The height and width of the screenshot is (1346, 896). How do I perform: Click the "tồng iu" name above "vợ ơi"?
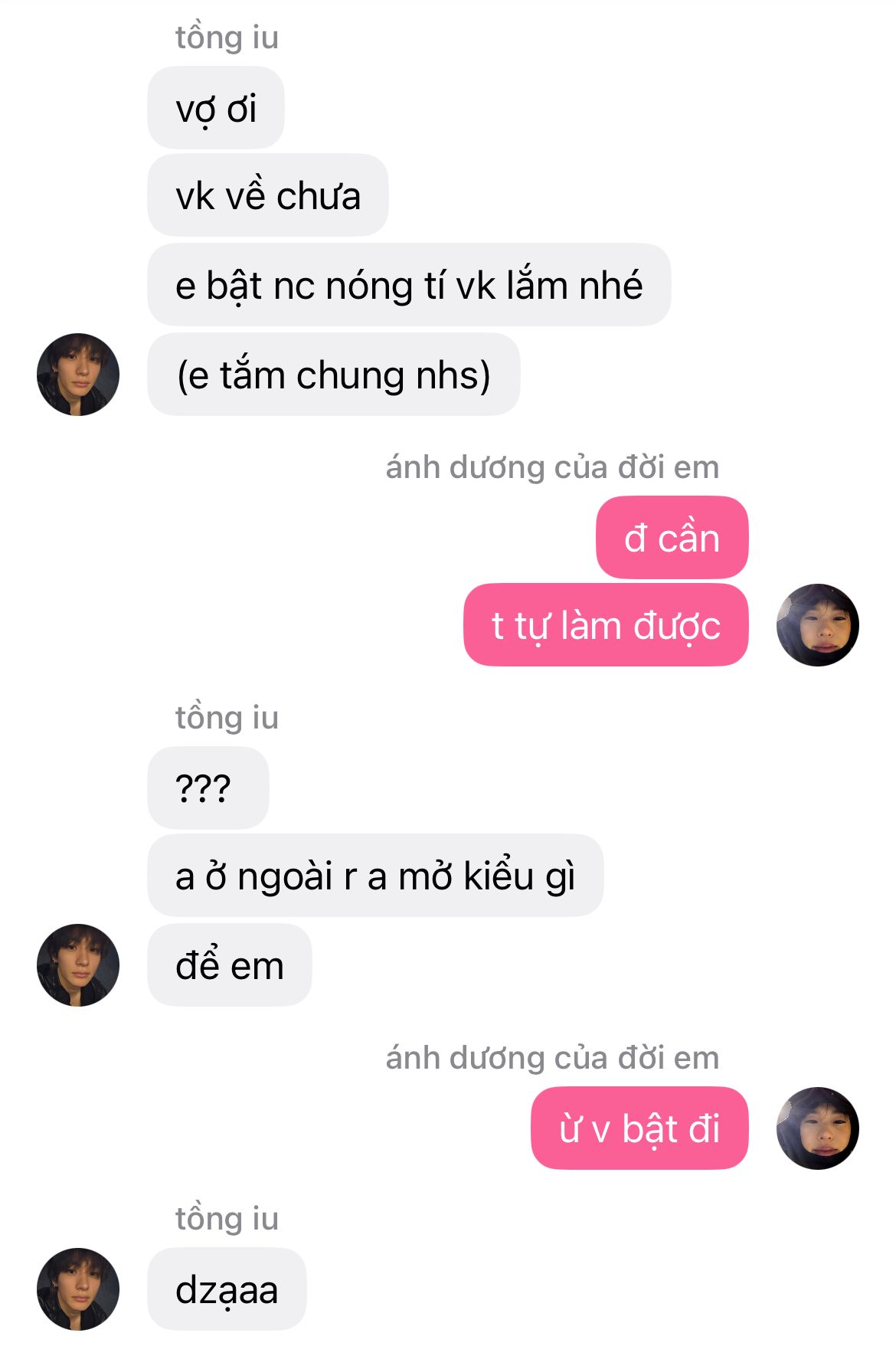tap(227, 38)
